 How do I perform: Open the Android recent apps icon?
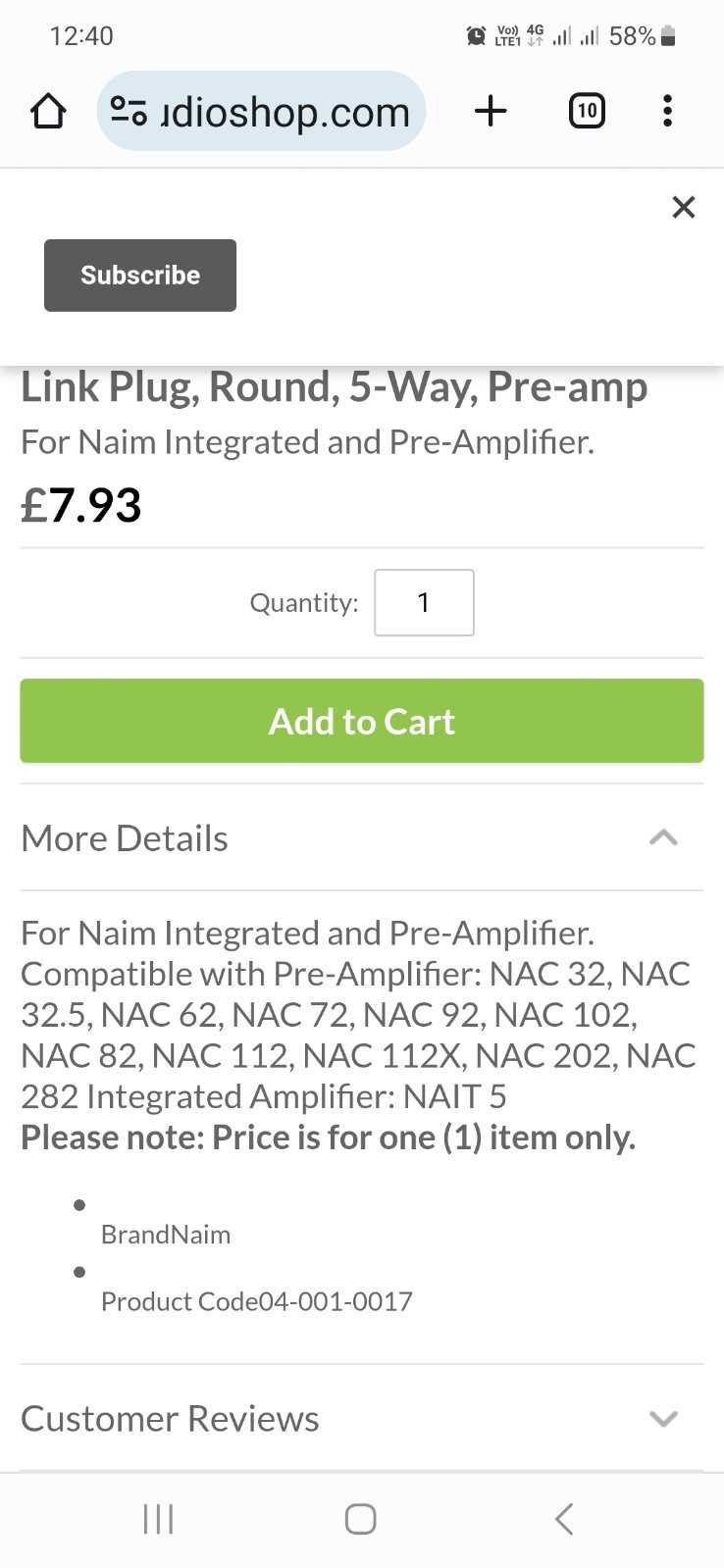point(158,1519)
